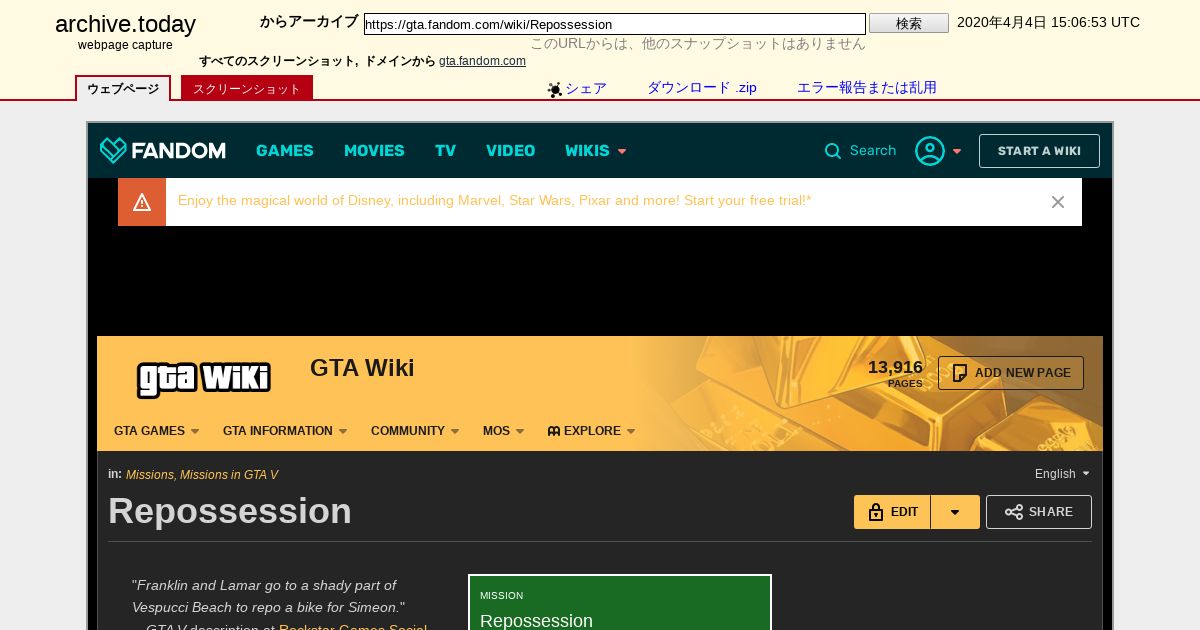Expand the COMMUNITY menu
This screenshot has height=630, width=1200.
415,431
